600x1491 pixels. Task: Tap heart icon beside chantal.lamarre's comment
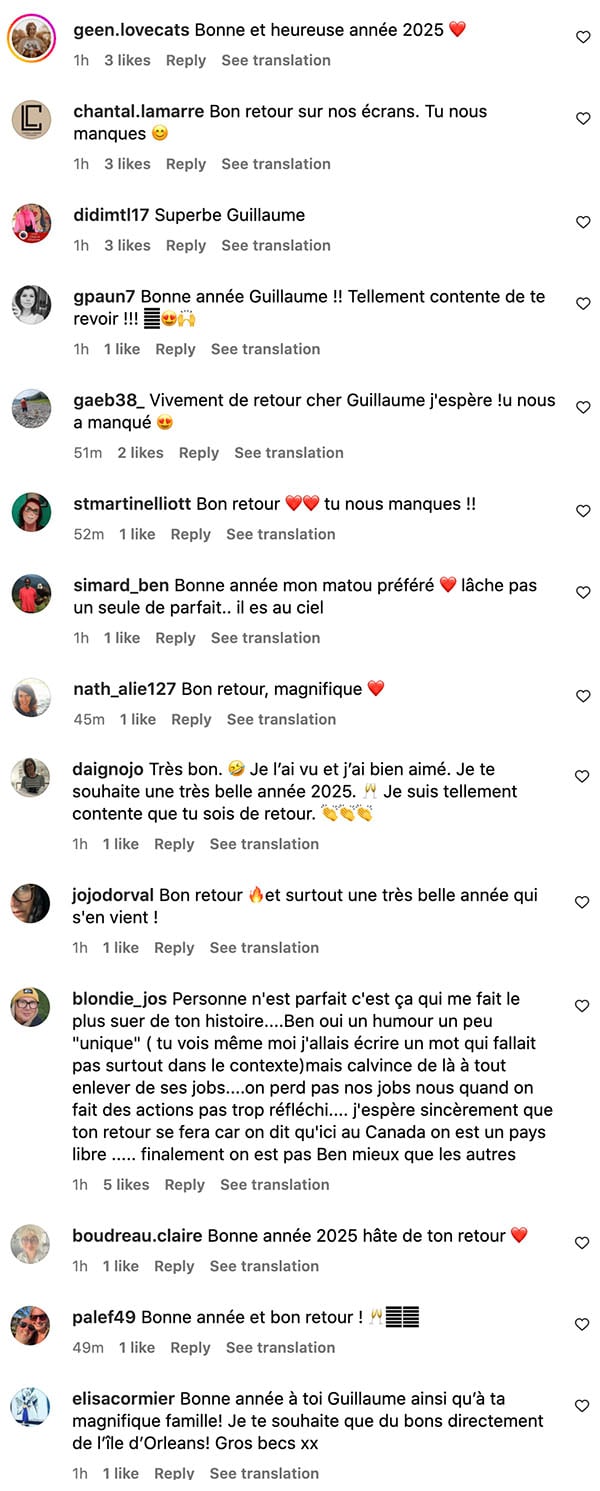click(x=583, y=118)
